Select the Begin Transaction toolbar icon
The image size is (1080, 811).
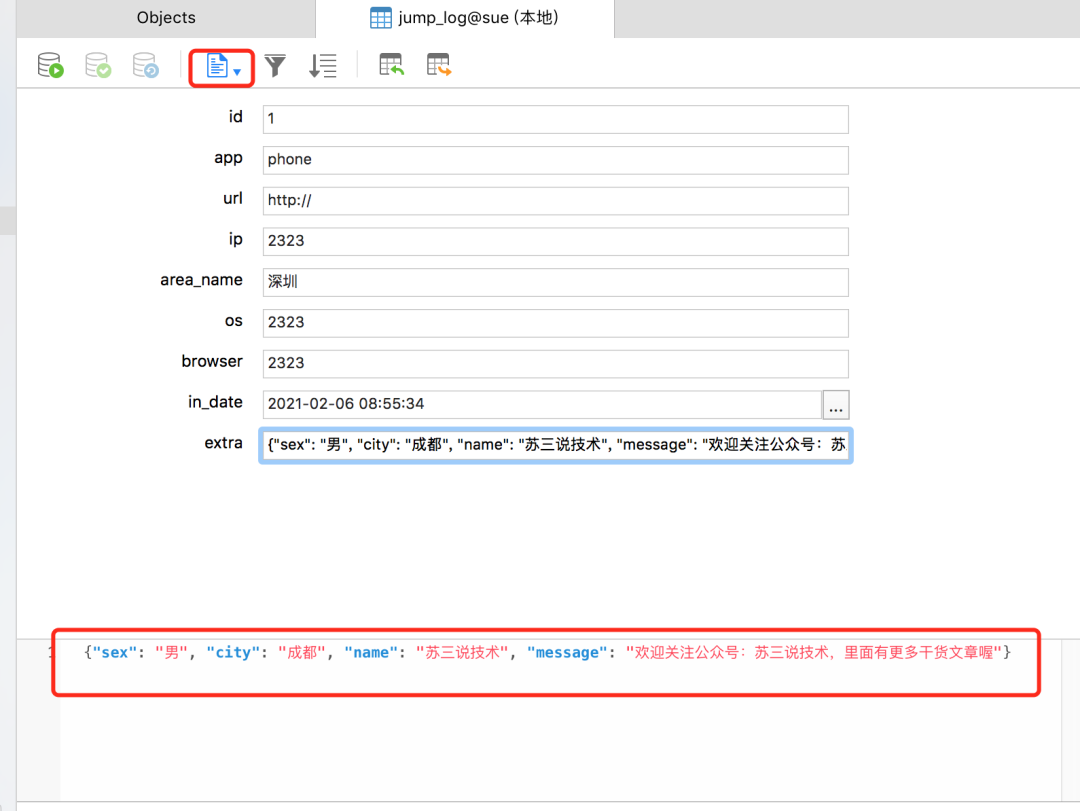(49, 64)
